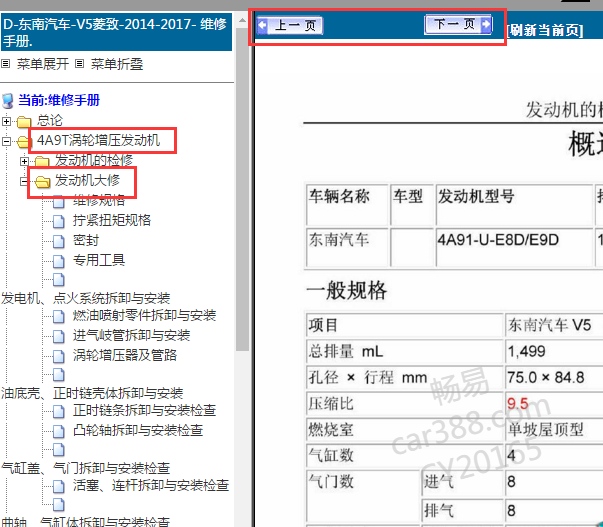Click the 东南汽车 V5 column header

click(554, 325)
